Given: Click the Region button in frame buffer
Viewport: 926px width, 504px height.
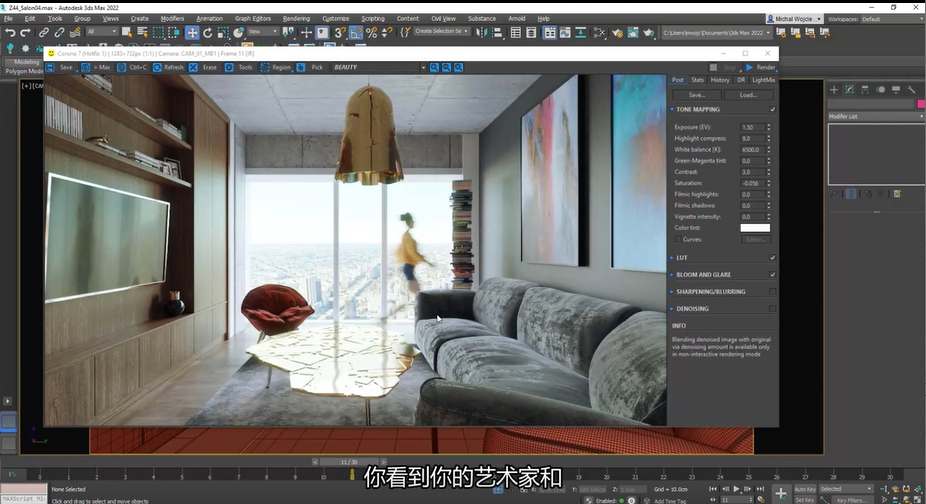Looking at the screenshot, I should click(x=276, y=67).
